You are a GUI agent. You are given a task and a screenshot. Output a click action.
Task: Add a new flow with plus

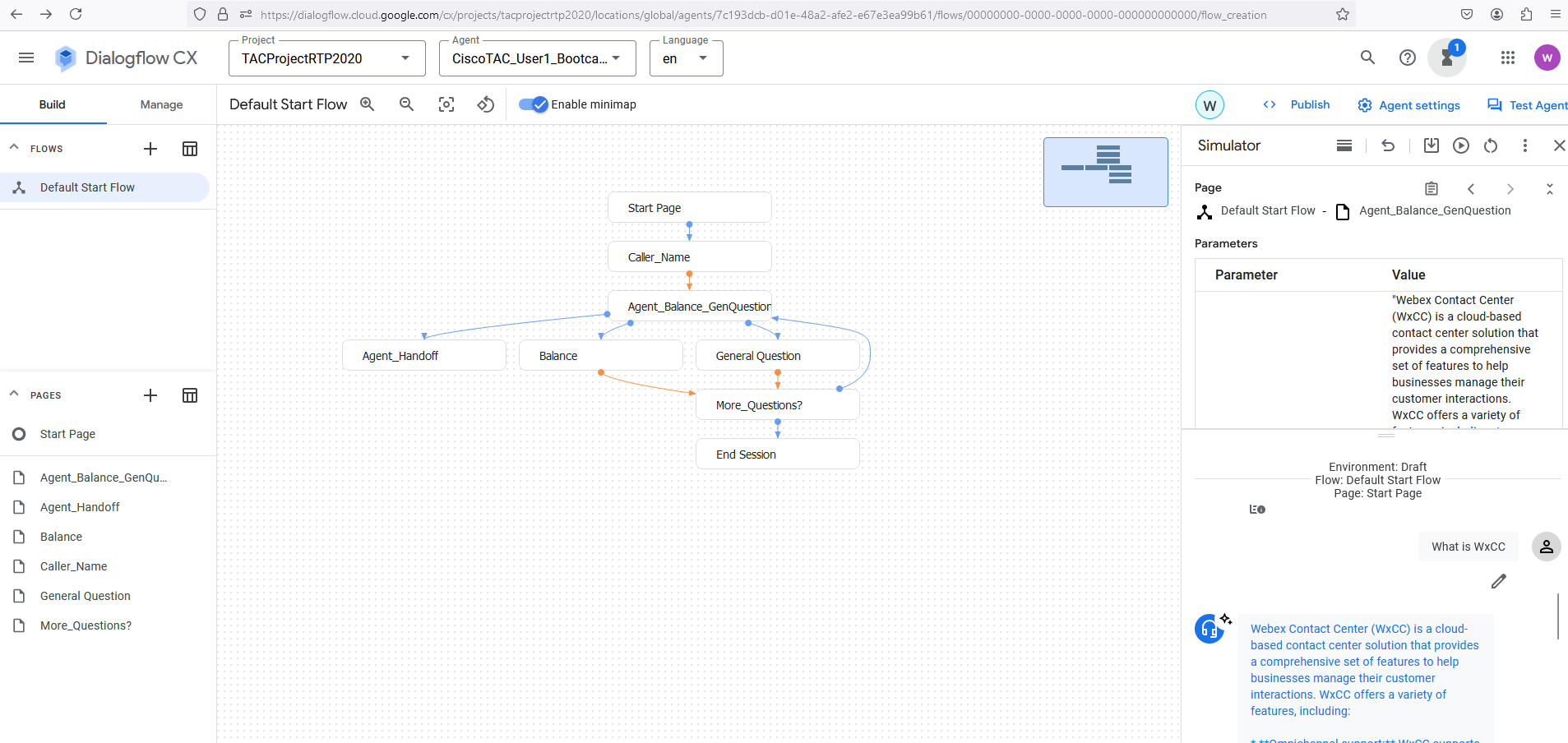pyautogui.click(x=150, y=149)
